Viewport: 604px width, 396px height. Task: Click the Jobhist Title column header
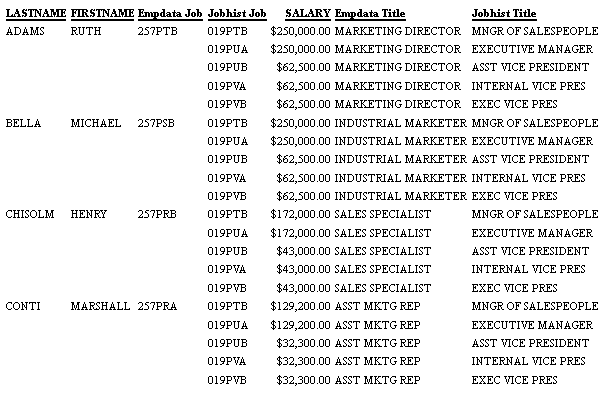pyautogui.click(x=504, y=13)
